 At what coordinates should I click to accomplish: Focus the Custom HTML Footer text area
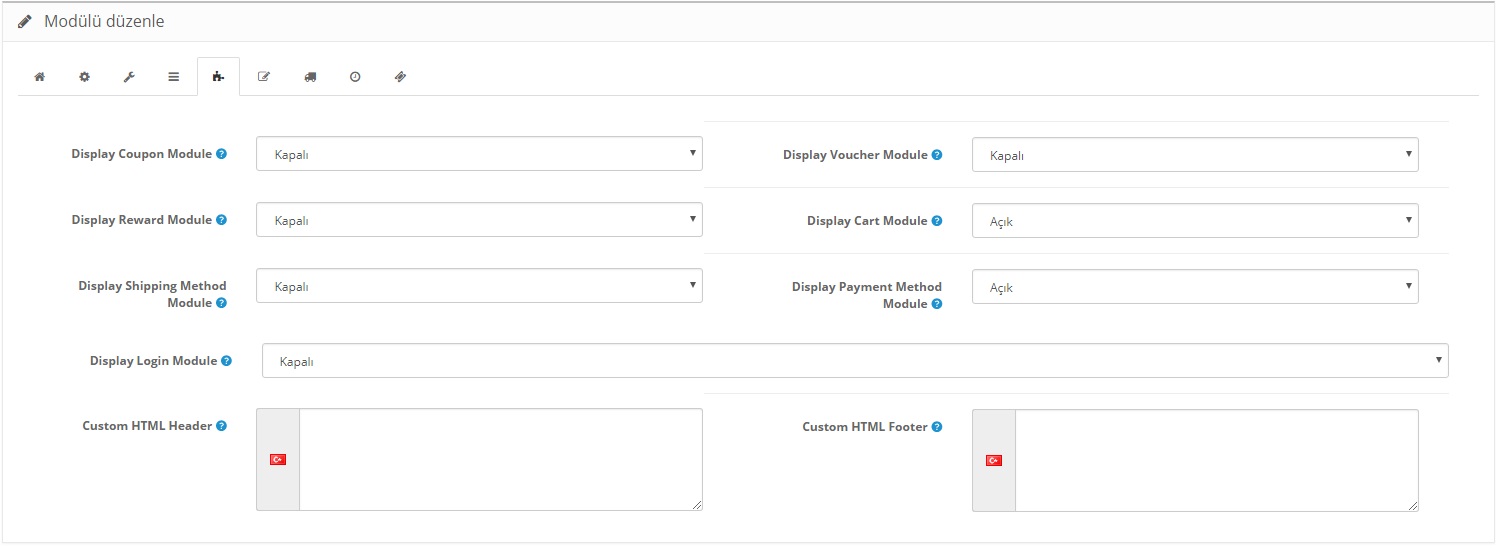1217,461
